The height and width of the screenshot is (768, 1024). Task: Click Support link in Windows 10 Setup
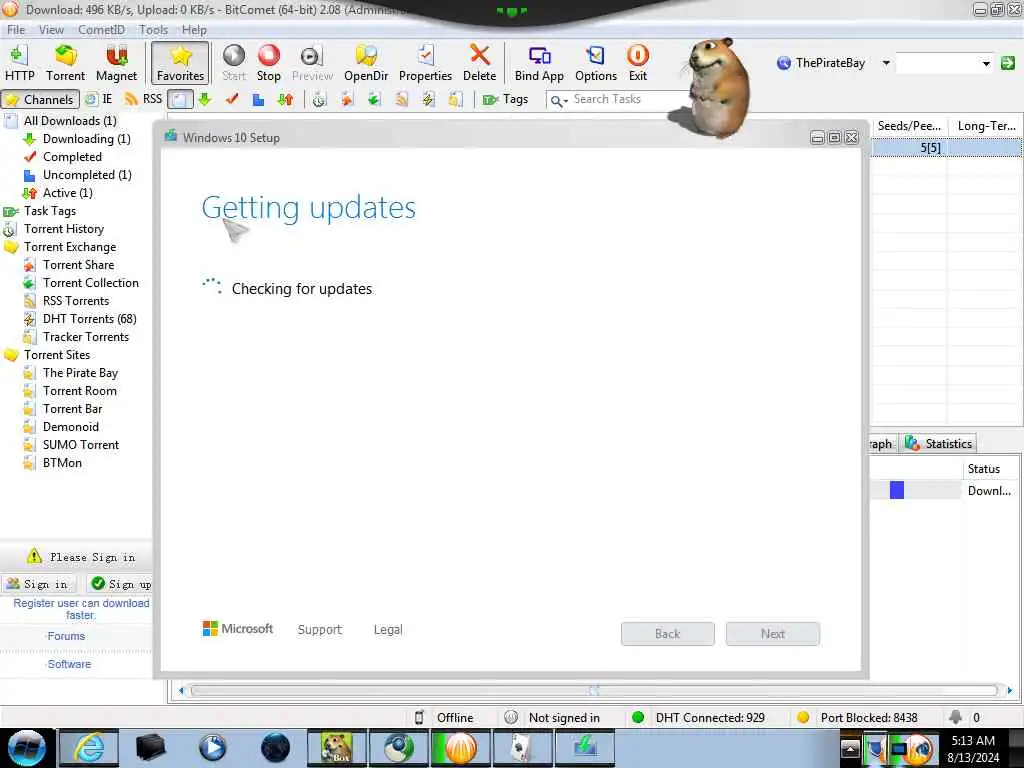(319, 630)
